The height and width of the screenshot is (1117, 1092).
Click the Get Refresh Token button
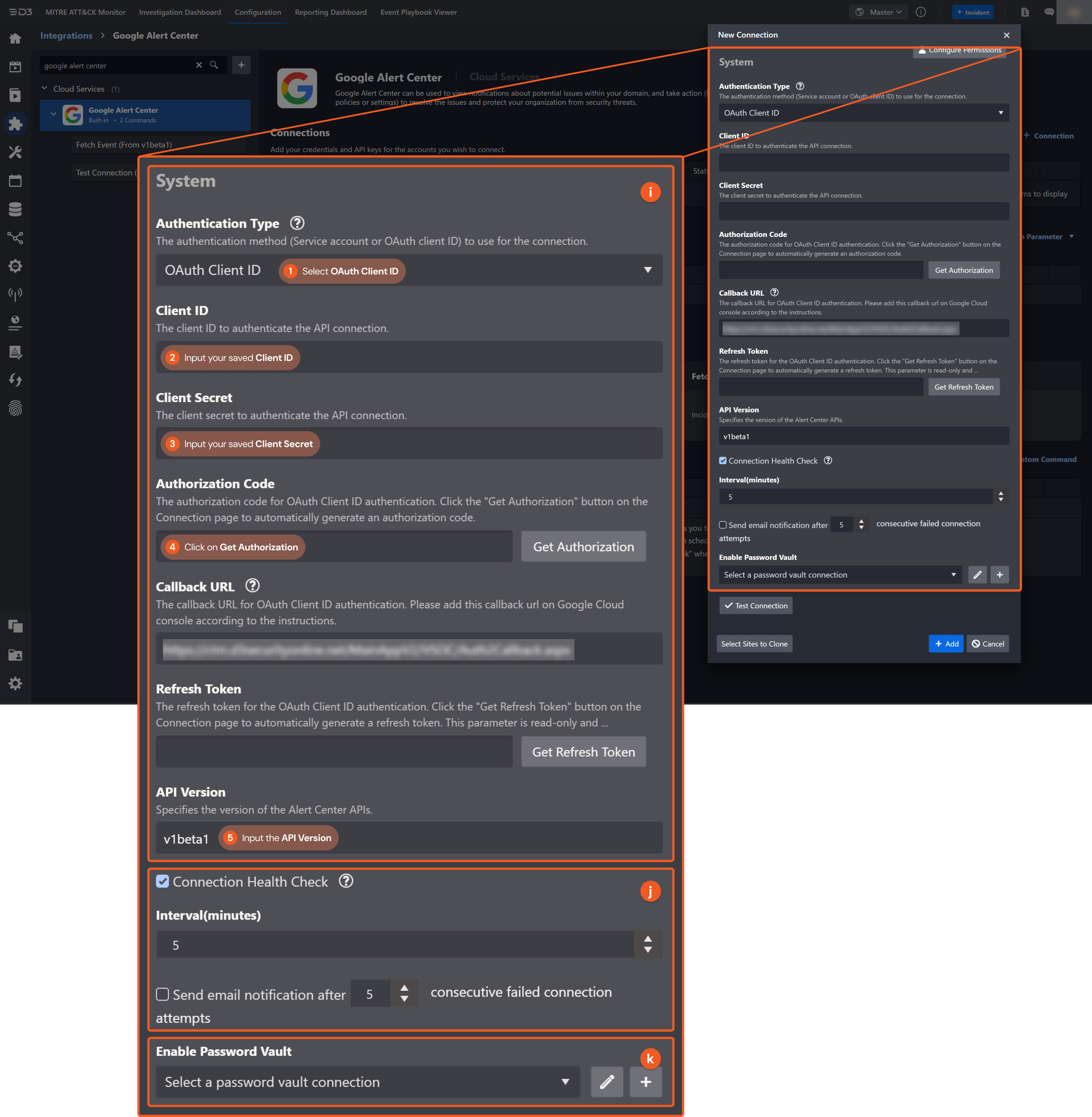click(583, 751)
